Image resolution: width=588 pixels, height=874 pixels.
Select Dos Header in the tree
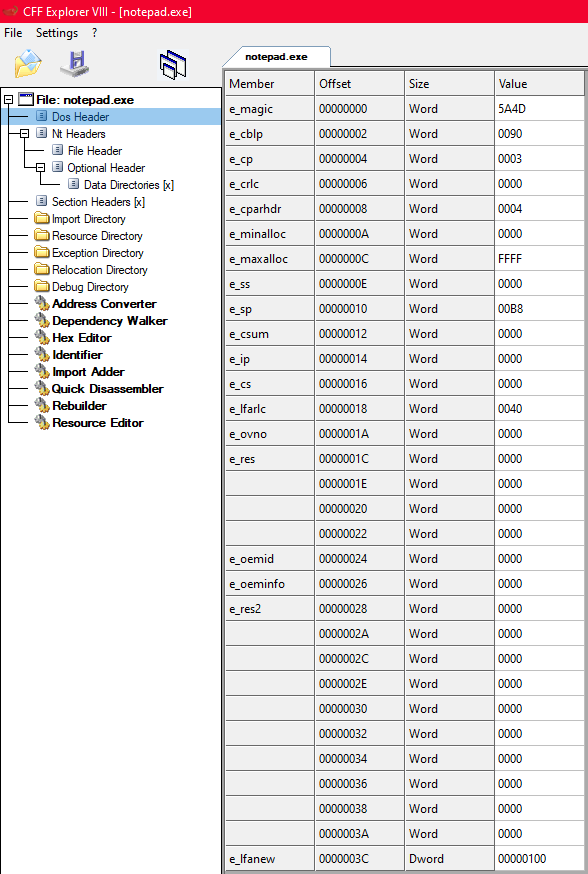(80, 116)
